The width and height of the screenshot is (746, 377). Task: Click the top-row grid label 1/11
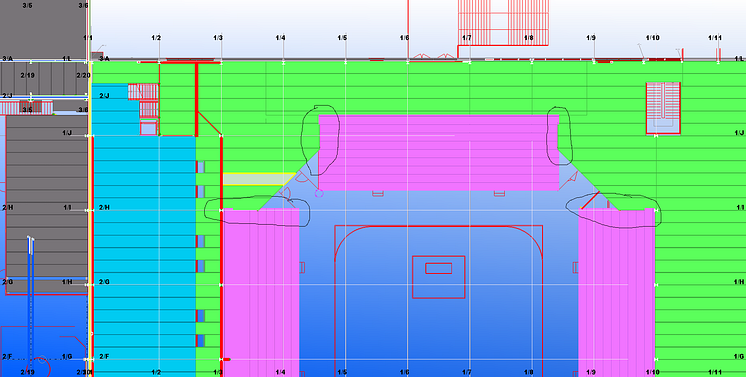click(x=715, y=38)
